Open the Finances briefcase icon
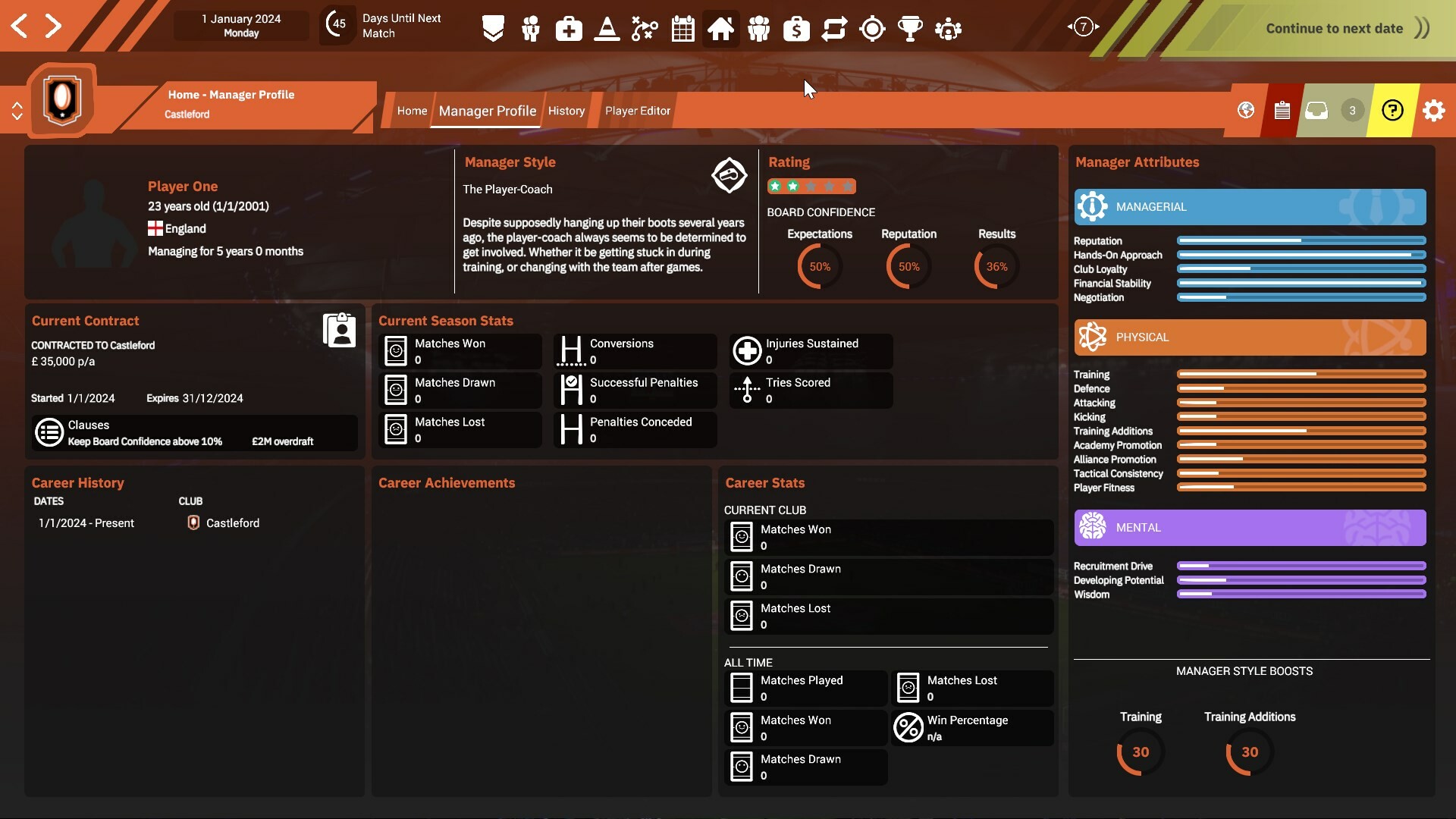 point(796,28)
